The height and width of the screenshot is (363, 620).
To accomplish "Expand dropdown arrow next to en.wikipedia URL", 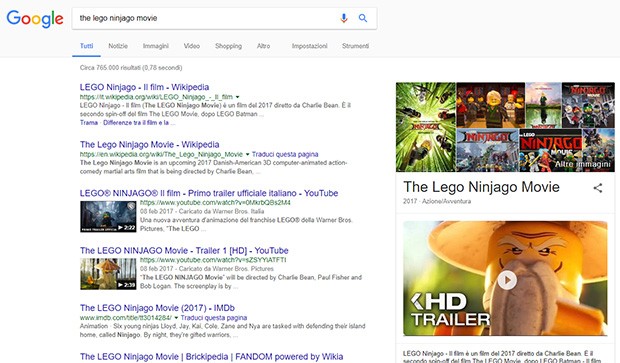I will coord(248,154).
